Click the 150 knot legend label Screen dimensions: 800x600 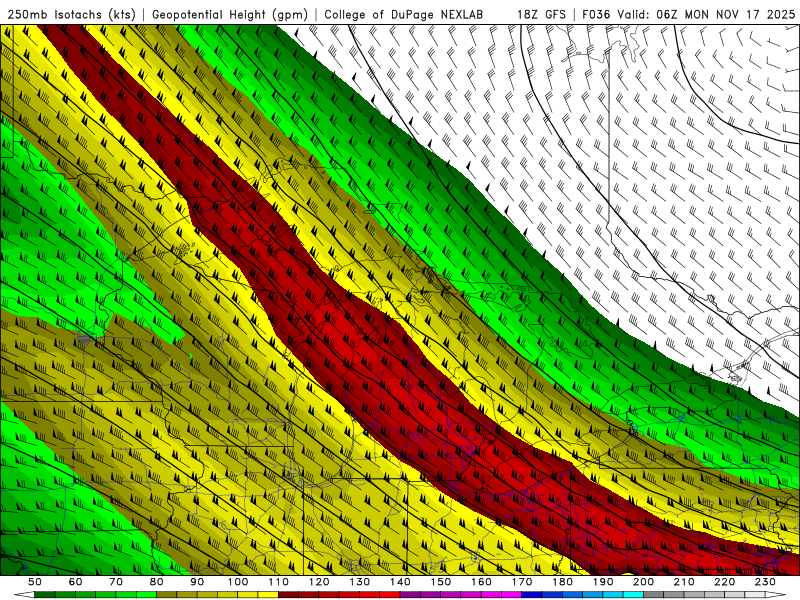441,582
